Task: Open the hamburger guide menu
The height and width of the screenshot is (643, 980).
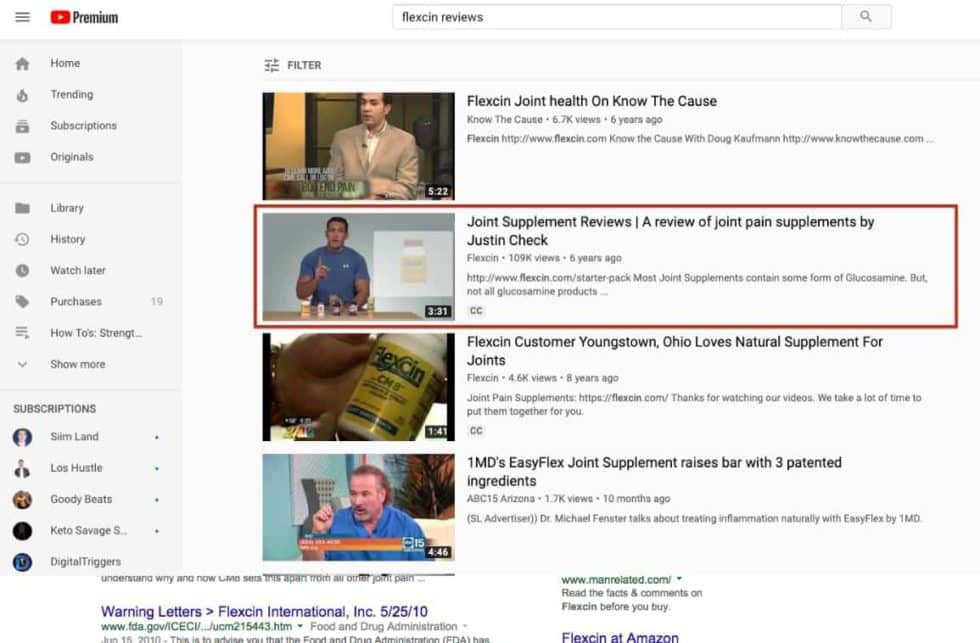Action: pos(22,17)
